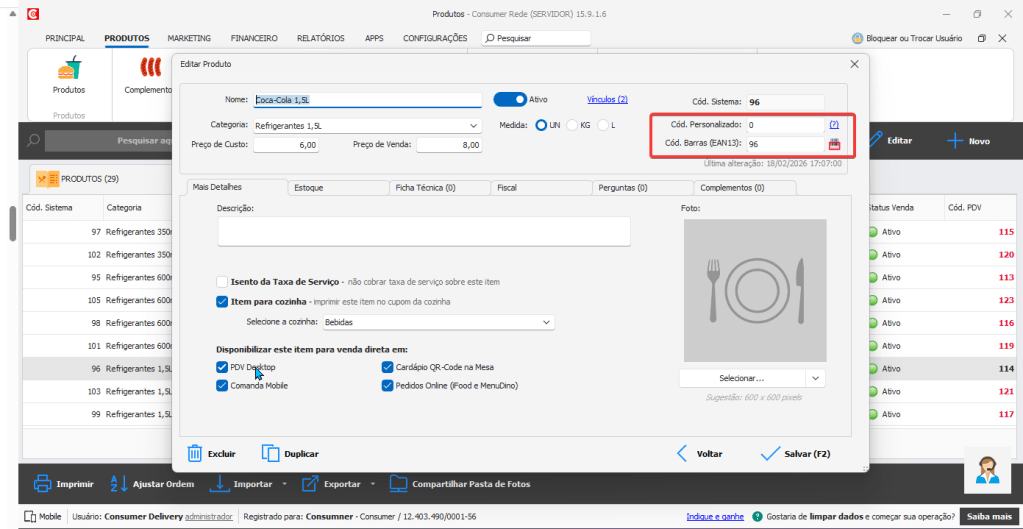
Task: Click the barcode generator icon beside EAN13
Action: pos(835,145)
